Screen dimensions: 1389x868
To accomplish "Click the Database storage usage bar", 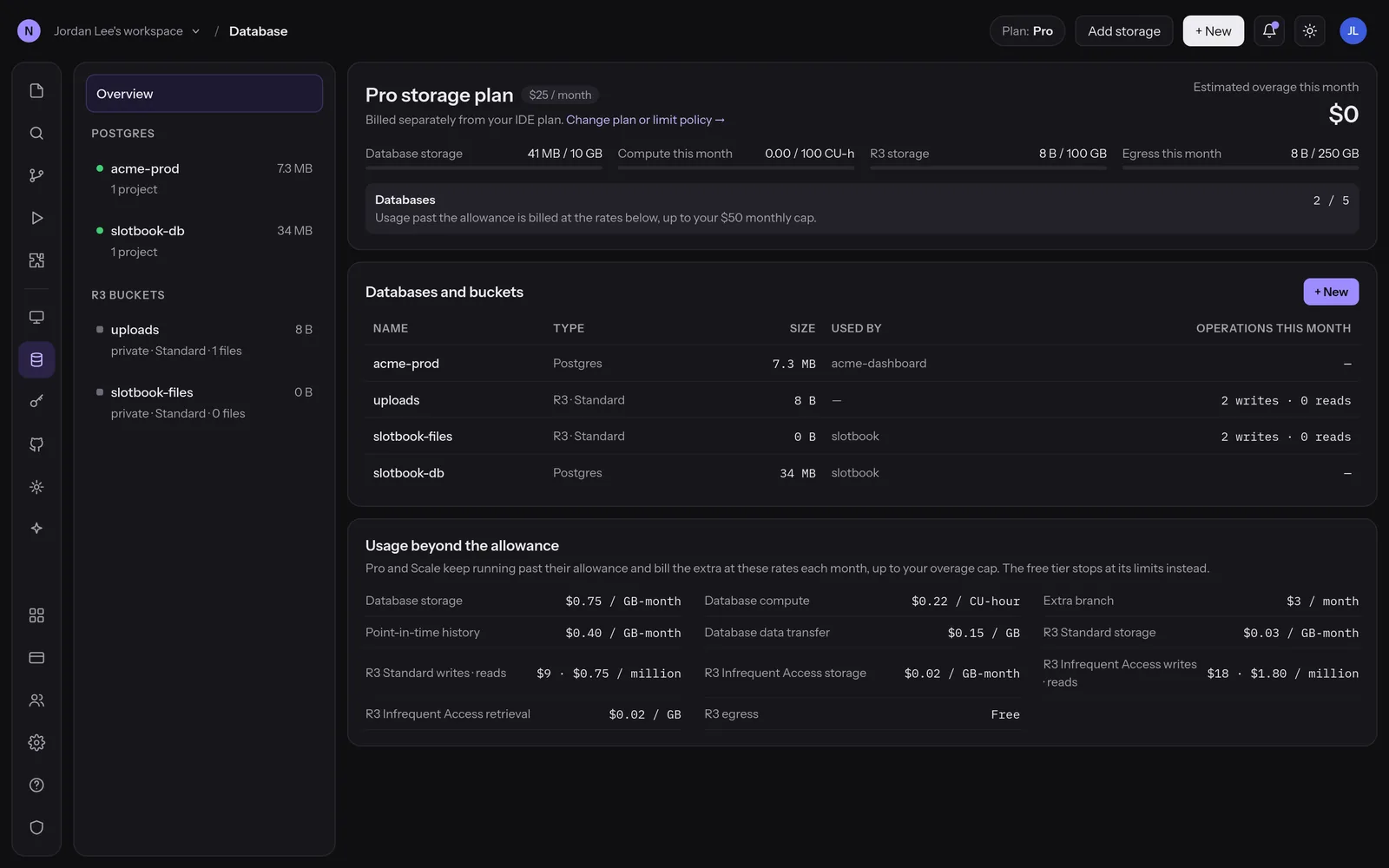I will 484,168.
